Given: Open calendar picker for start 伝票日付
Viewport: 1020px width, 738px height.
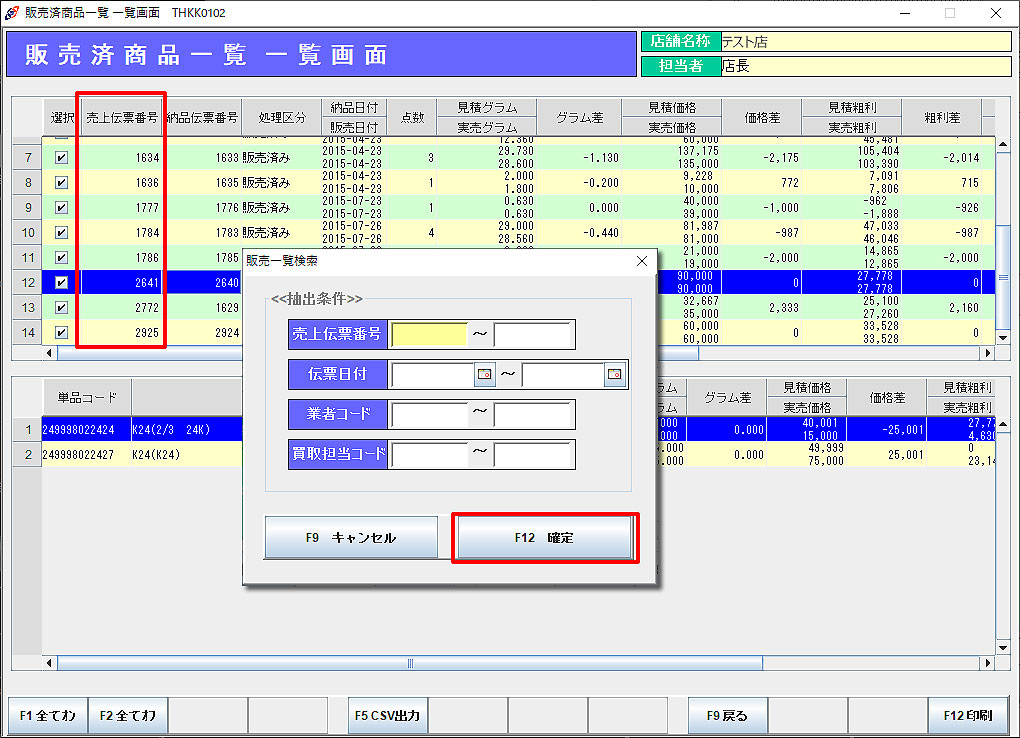Looking at the screenshot, I should tap(485, 374).
